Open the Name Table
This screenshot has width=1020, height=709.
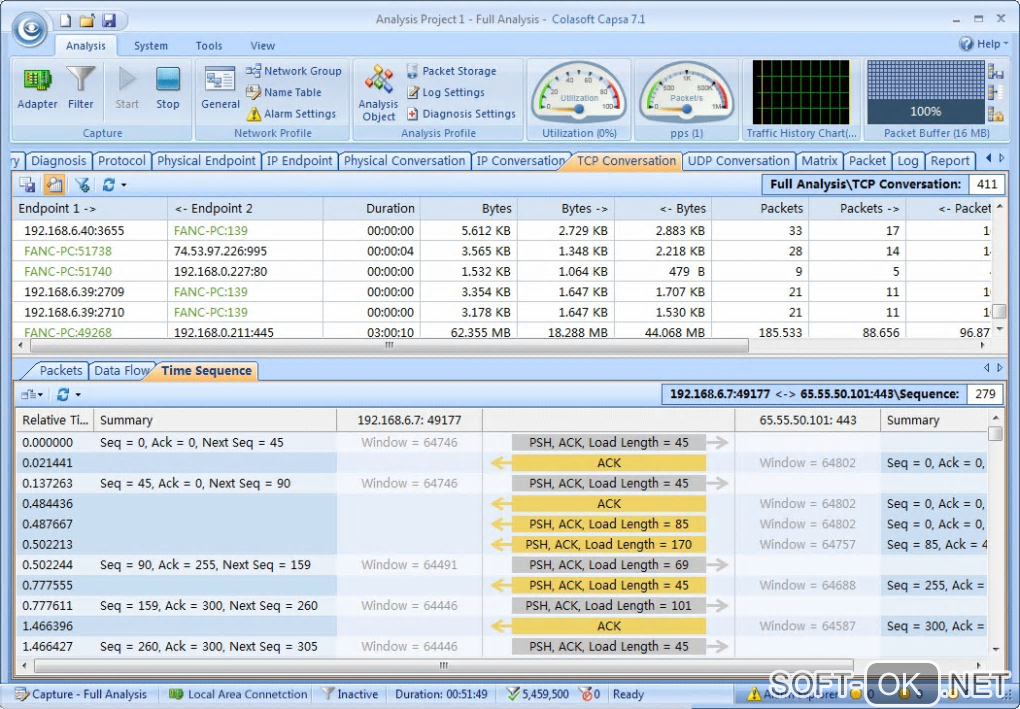284,92
